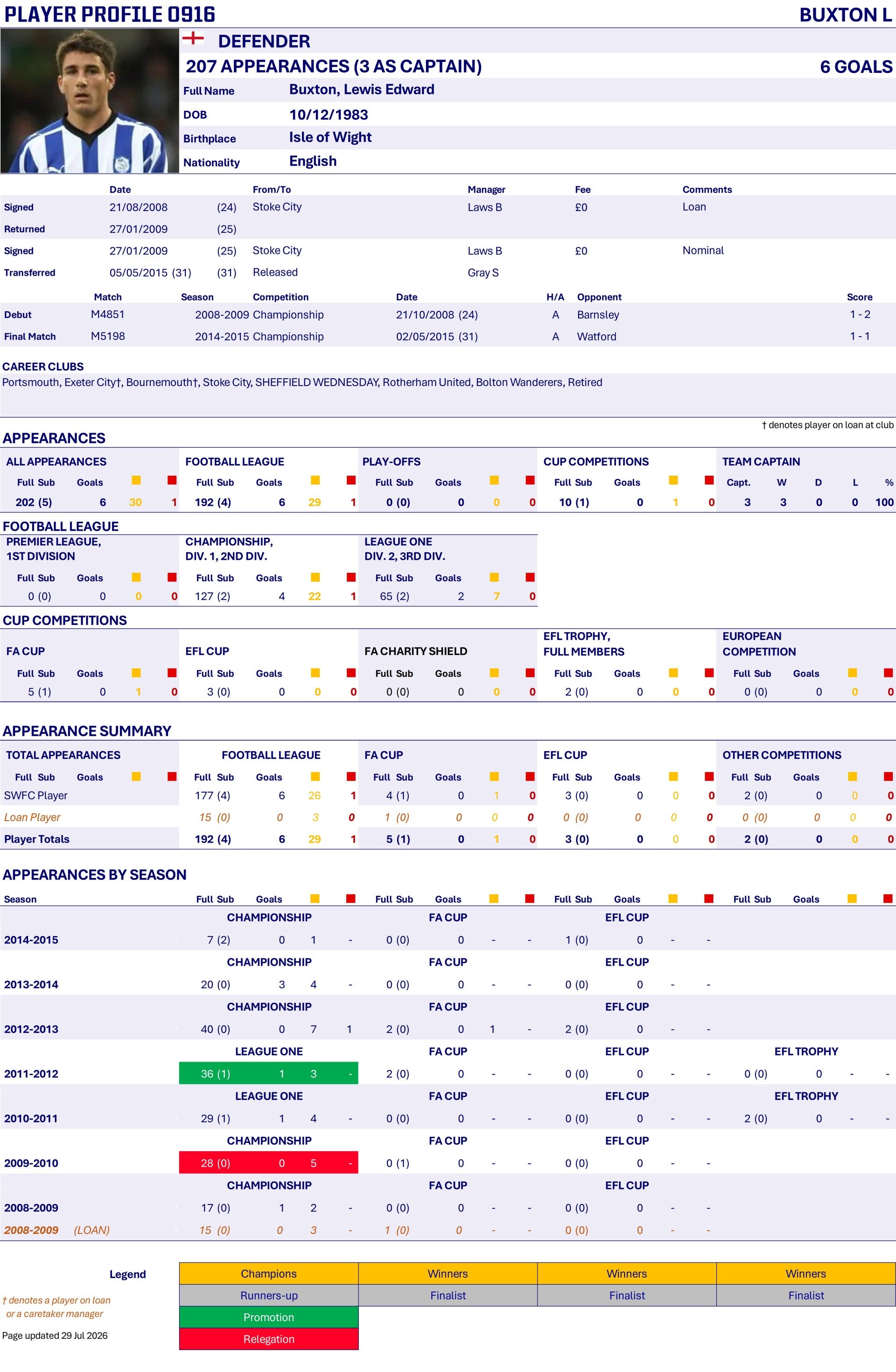
Task: Click the yellow card icon under EUROPEAN COMPETITION
Action: 853,673
